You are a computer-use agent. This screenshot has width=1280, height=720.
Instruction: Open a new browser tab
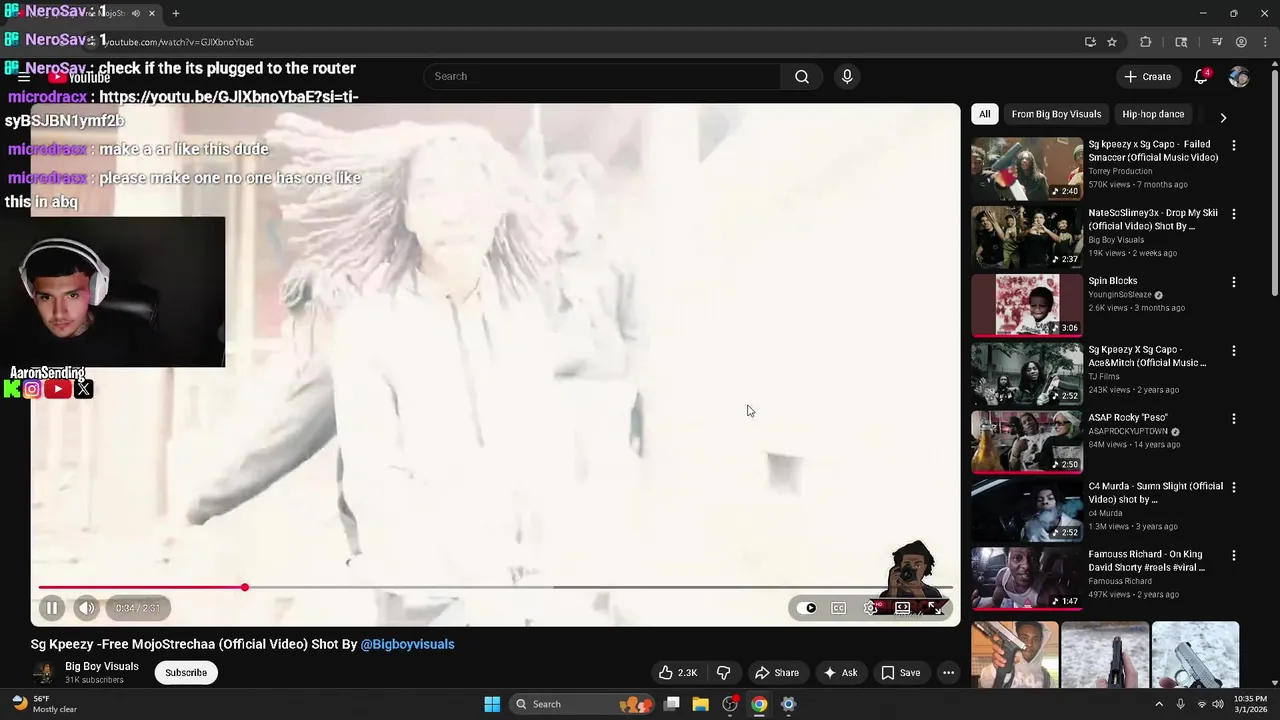[x=176, y=13]
